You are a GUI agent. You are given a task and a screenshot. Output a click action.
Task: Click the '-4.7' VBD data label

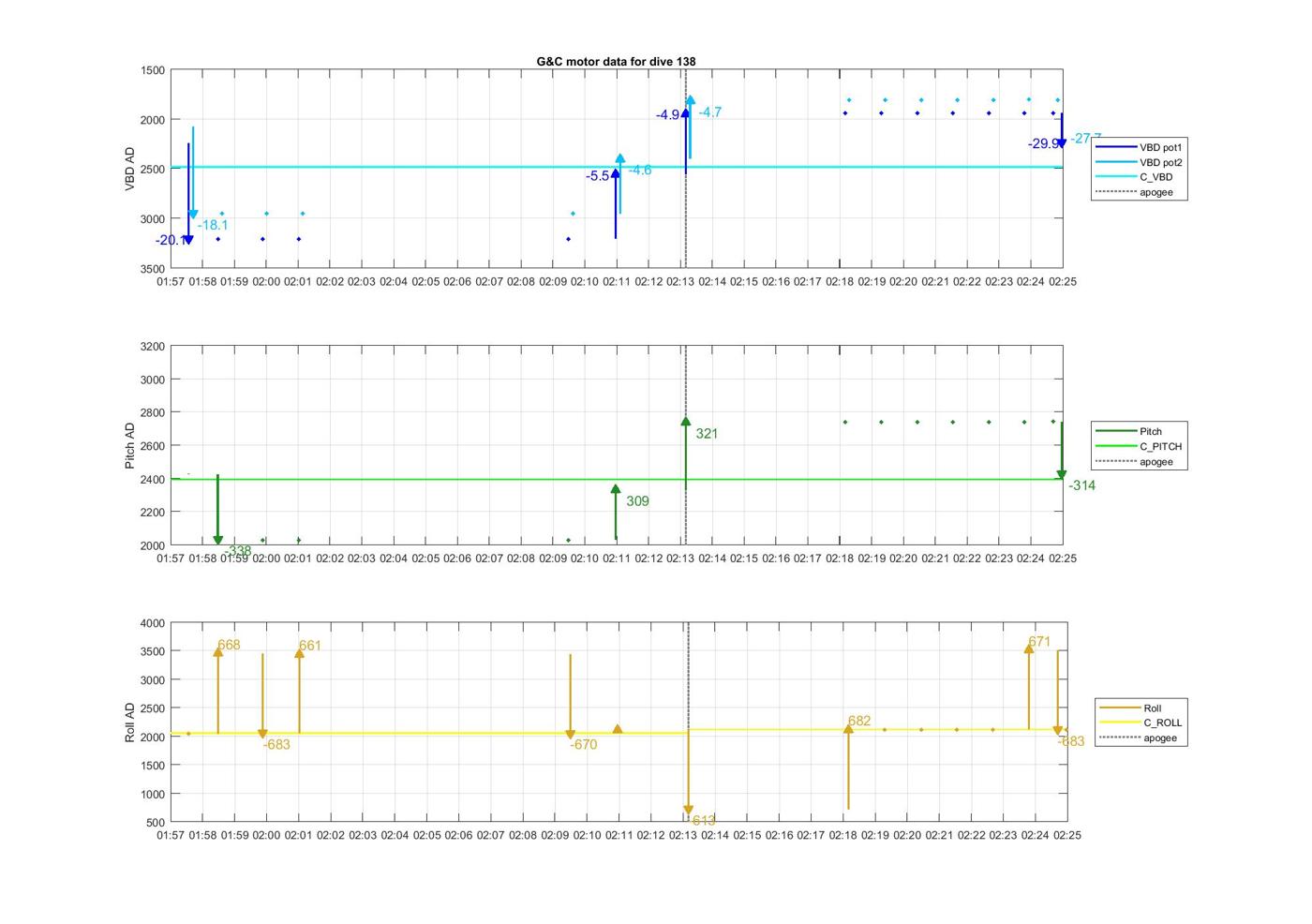[710, 112]
